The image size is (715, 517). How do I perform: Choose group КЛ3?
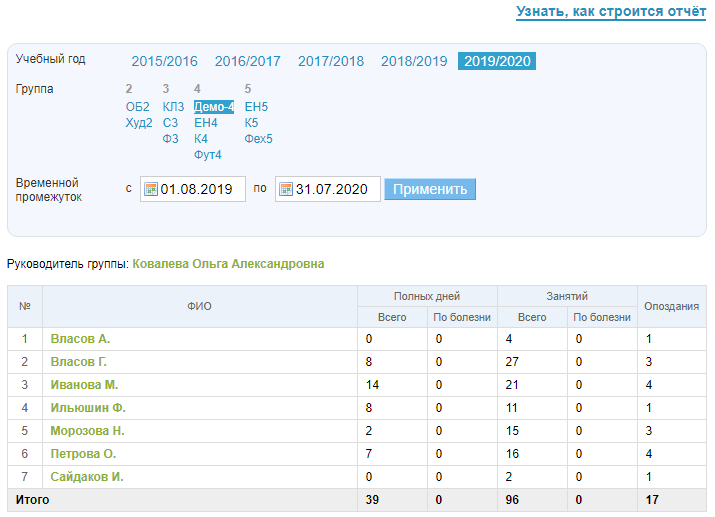coord(173,107)
